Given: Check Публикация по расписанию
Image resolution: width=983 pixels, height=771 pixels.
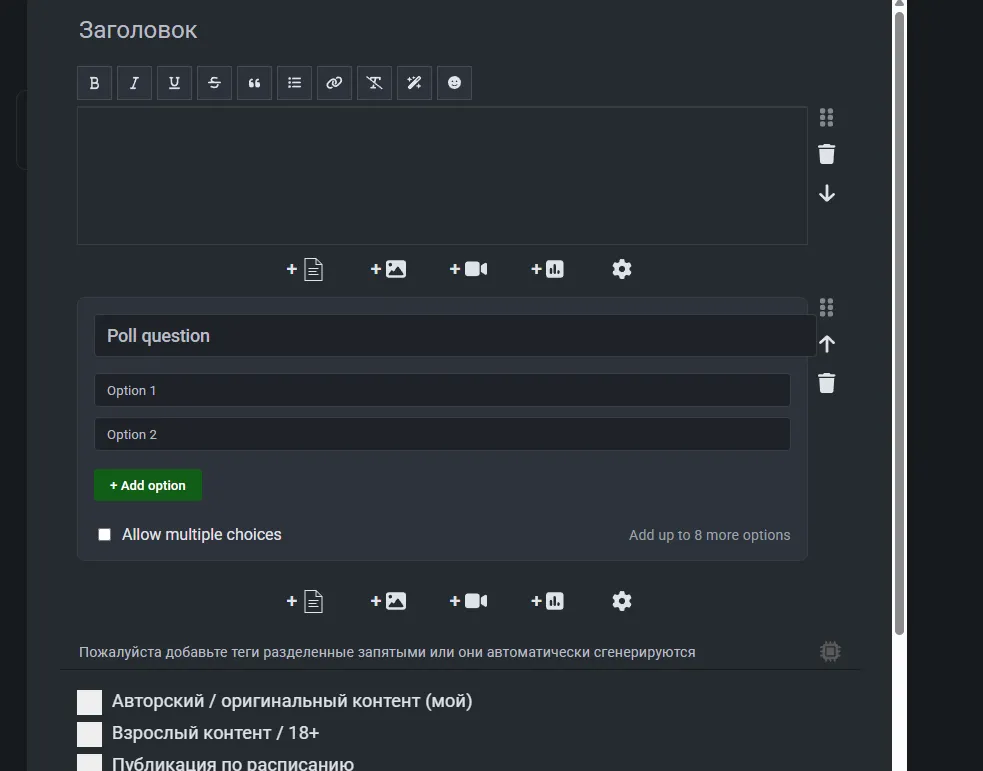Looking at the screenshot, I should (89, 763).
